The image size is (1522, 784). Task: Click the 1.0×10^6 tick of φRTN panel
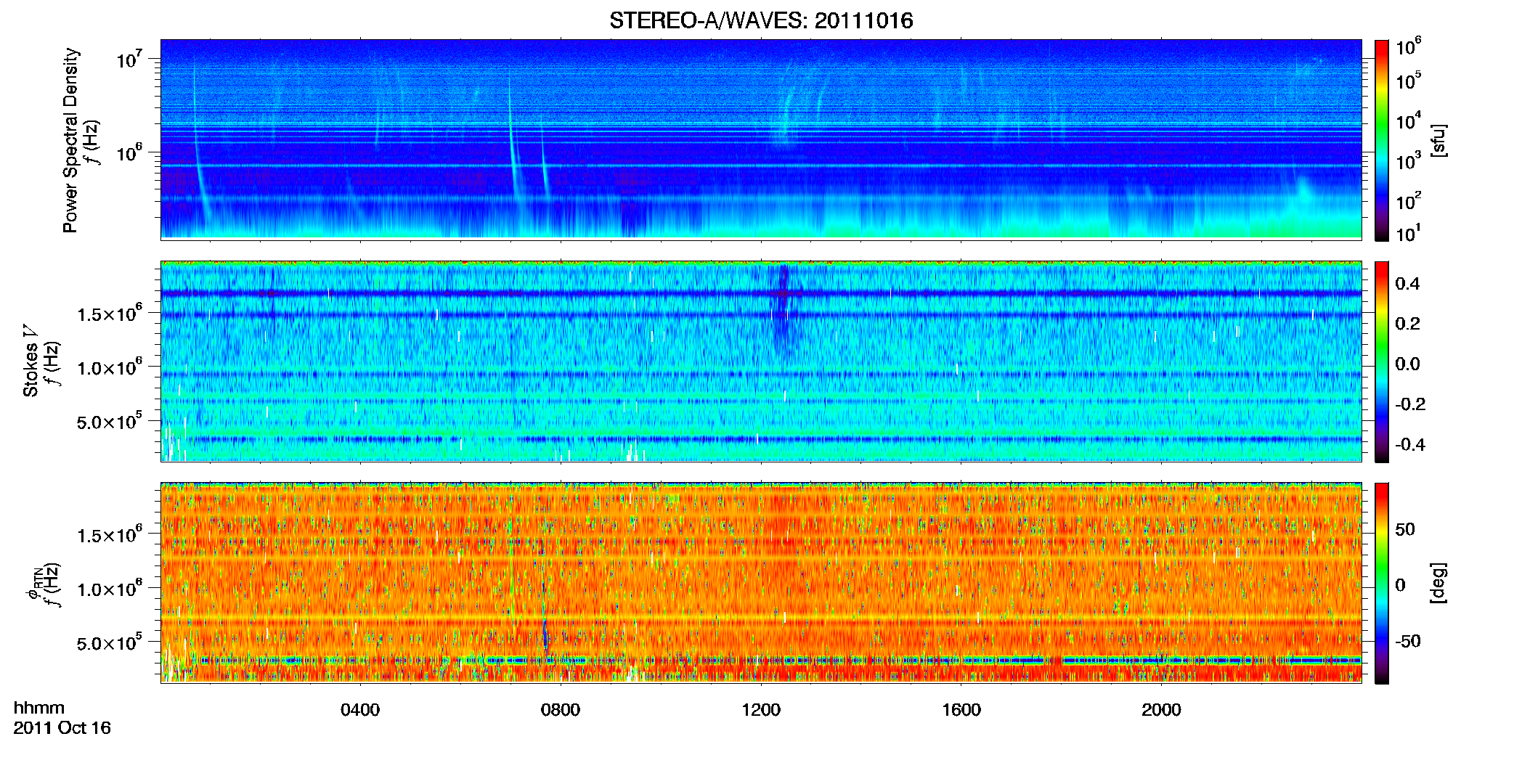coord(109,589)
